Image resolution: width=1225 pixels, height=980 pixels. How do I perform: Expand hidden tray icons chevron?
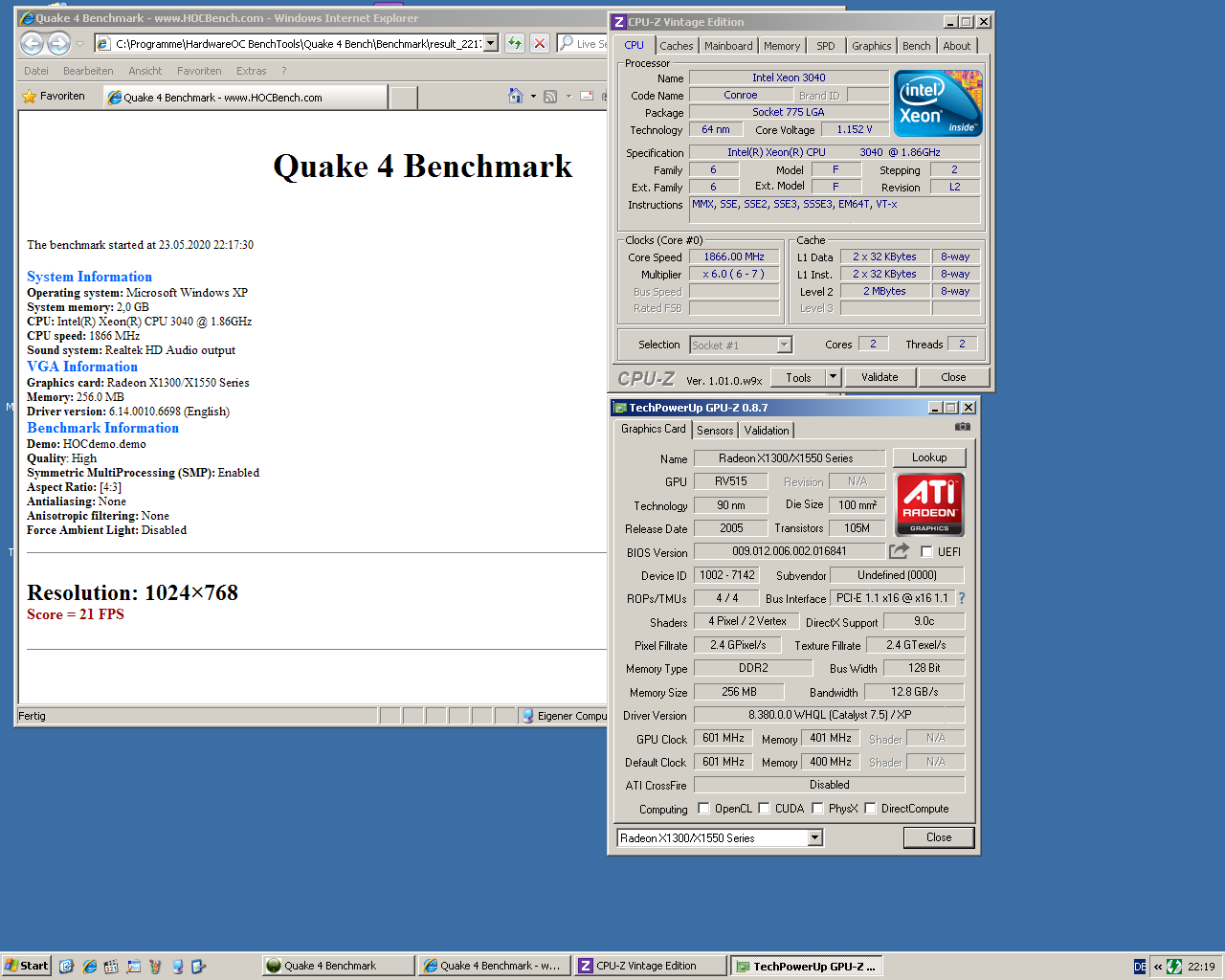tap(1158, 967)
